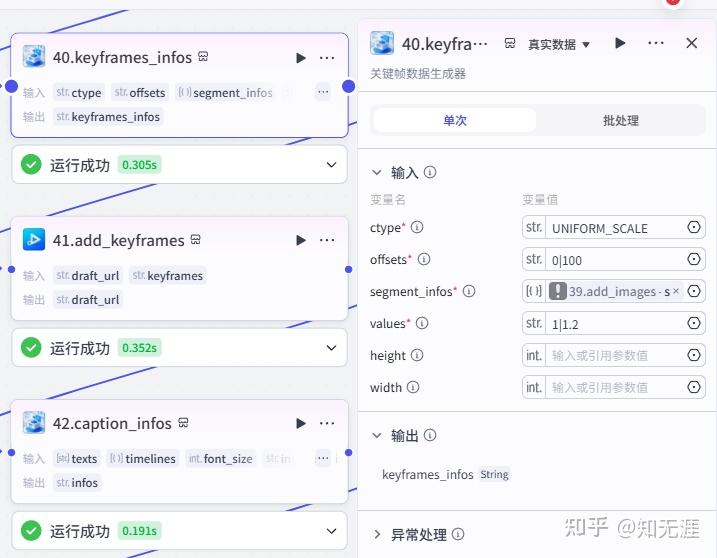
Task: Open the ctype str type selector
Action: [x=534, y=227]
